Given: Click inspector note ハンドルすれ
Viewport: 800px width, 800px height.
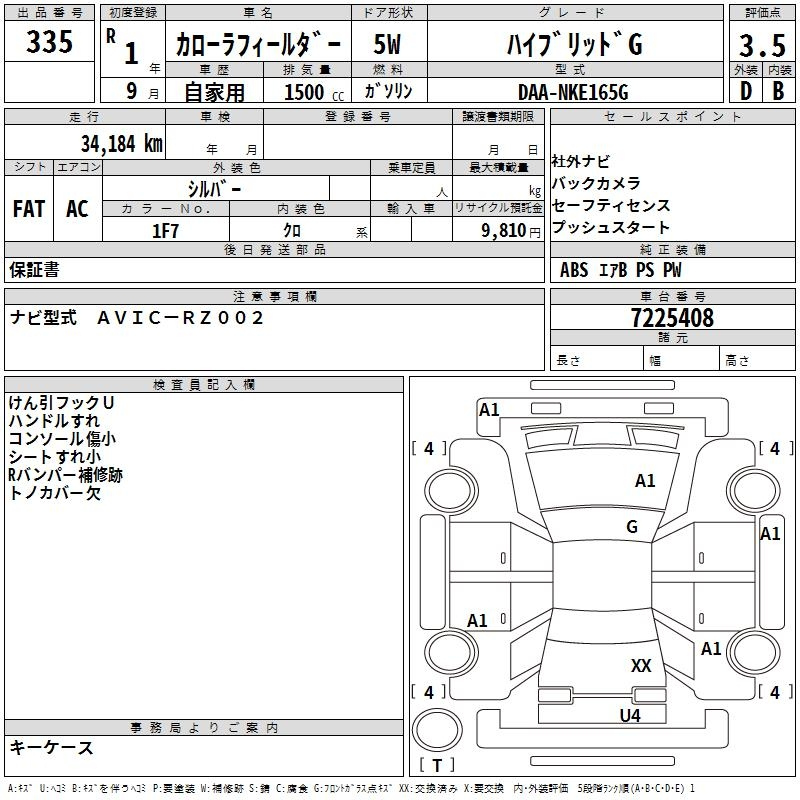Looking at the screenshot, I should click(54, 421).
